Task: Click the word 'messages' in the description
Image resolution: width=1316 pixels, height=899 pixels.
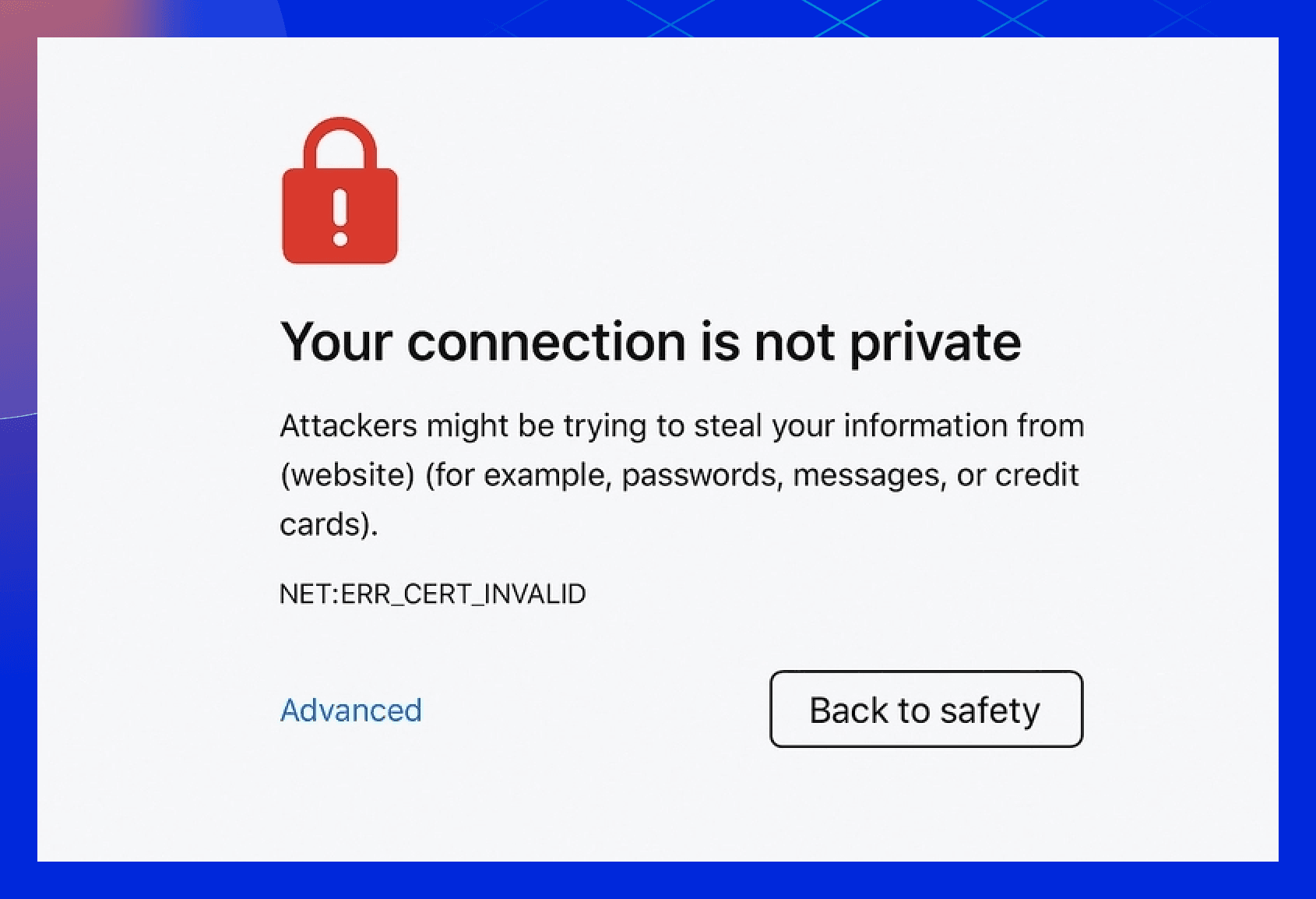Action: click(869, 475)
